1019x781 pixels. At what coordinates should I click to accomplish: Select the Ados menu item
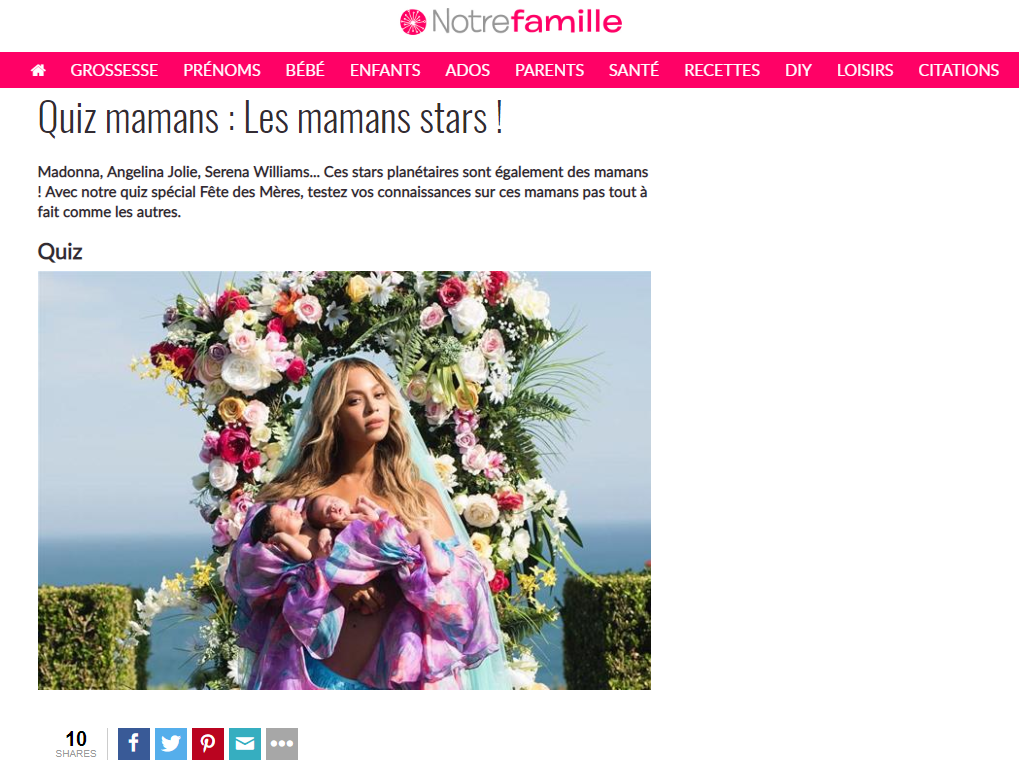pos(467,70)
